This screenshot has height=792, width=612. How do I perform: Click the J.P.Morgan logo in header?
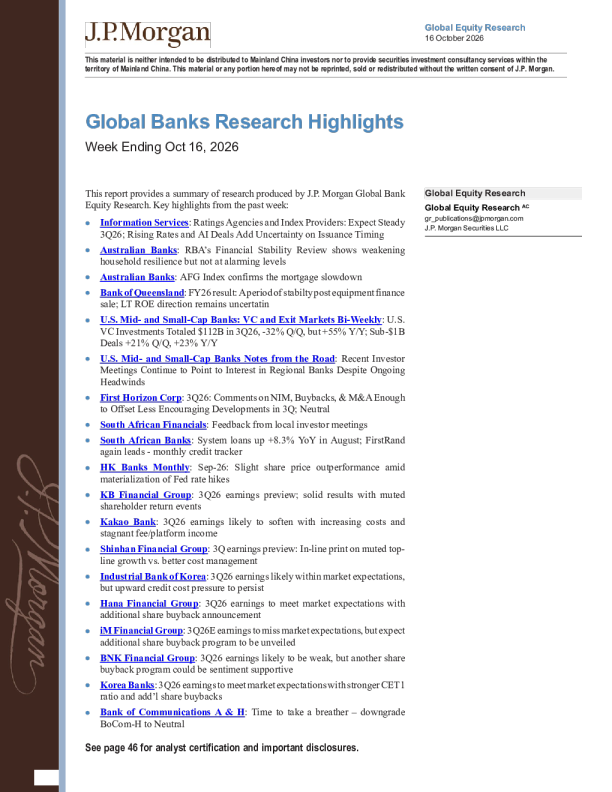coord(147,34)
